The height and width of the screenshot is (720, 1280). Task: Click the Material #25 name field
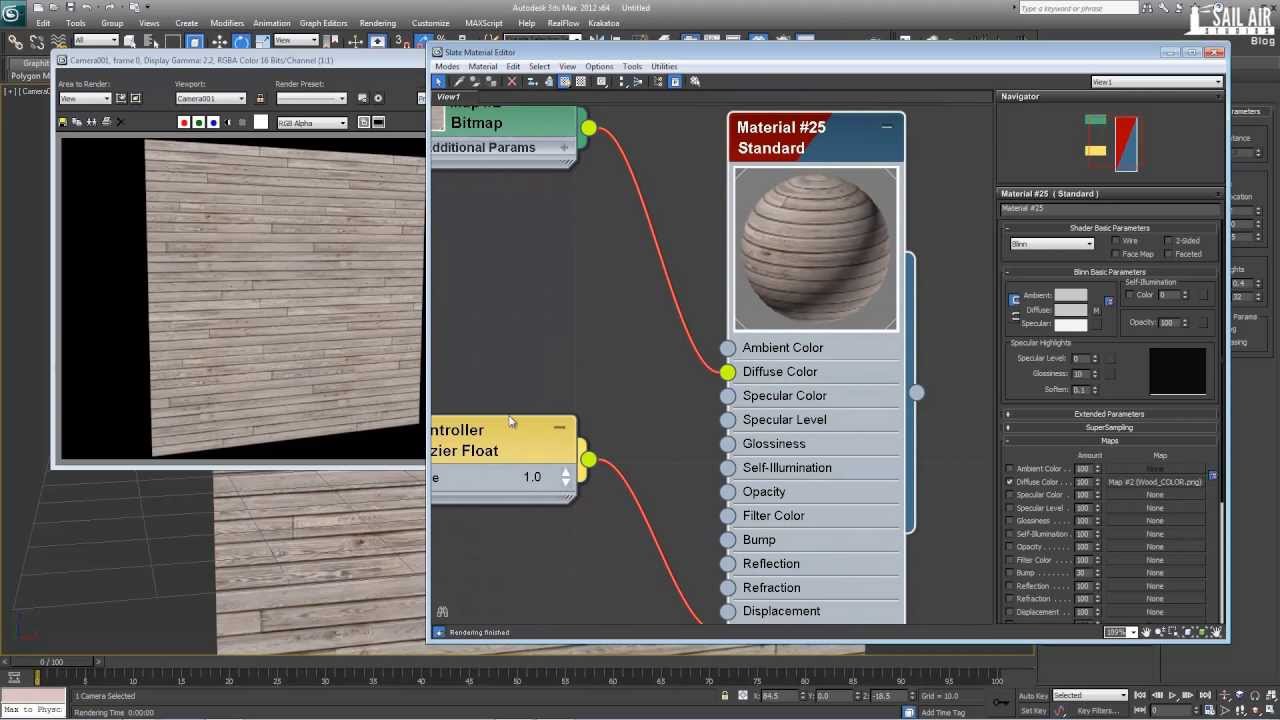1109,209
